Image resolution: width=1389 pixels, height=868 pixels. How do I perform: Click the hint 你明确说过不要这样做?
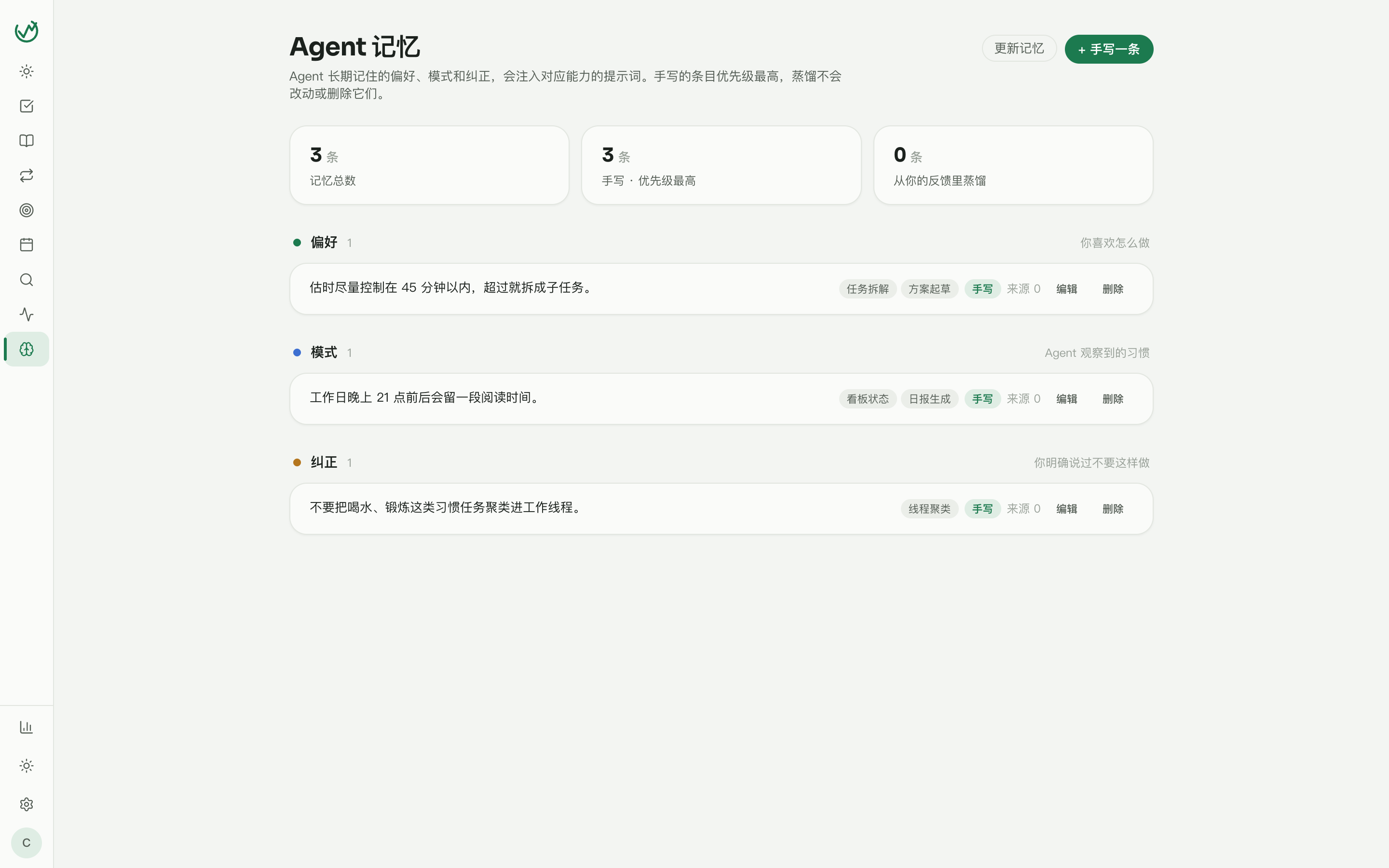click(1092, 463)
